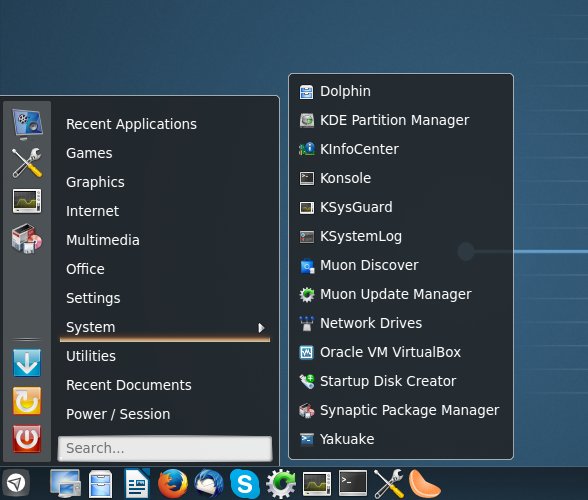Viewport: 588px width, 500px height.
Task: Click orange restart icon in sidebar
Action: pyautogui.click(x=27, y=401)
